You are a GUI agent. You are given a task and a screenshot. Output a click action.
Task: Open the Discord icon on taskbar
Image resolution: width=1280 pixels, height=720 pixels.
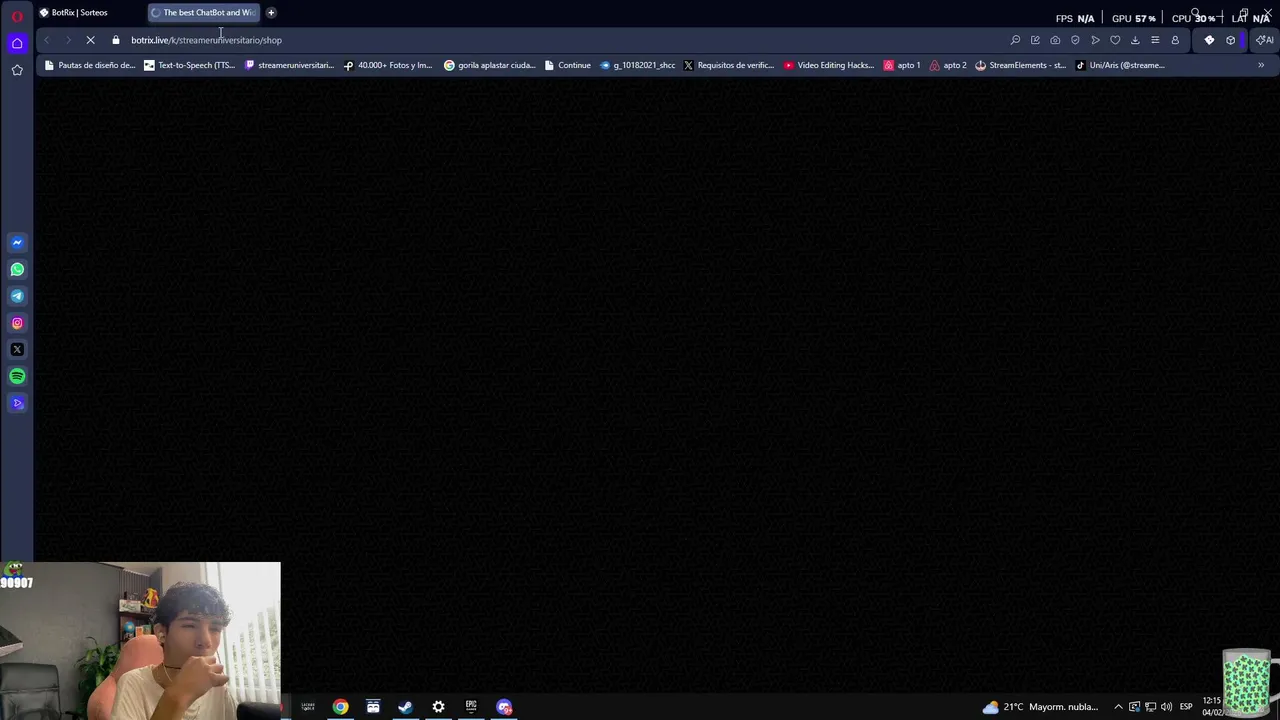coord(504,707)
